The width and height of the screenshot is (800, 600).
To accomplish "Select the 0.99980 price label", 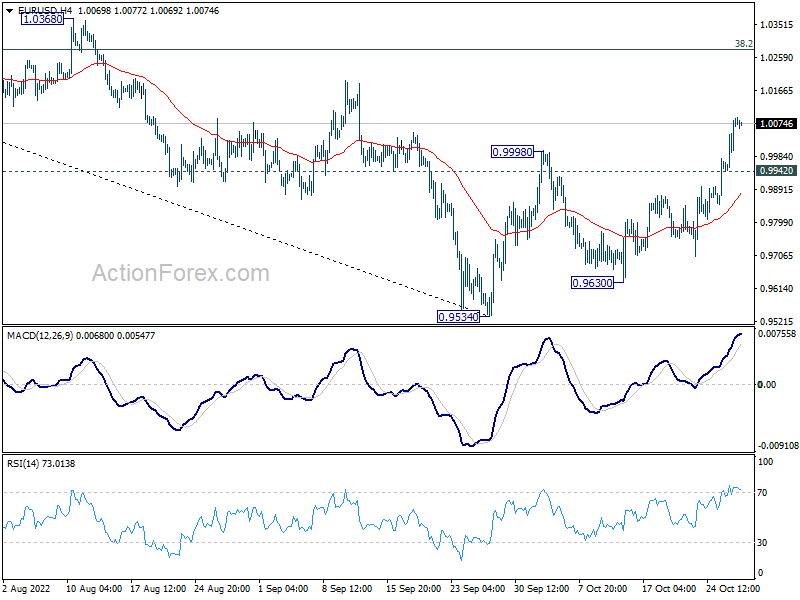I will point(512,152).
